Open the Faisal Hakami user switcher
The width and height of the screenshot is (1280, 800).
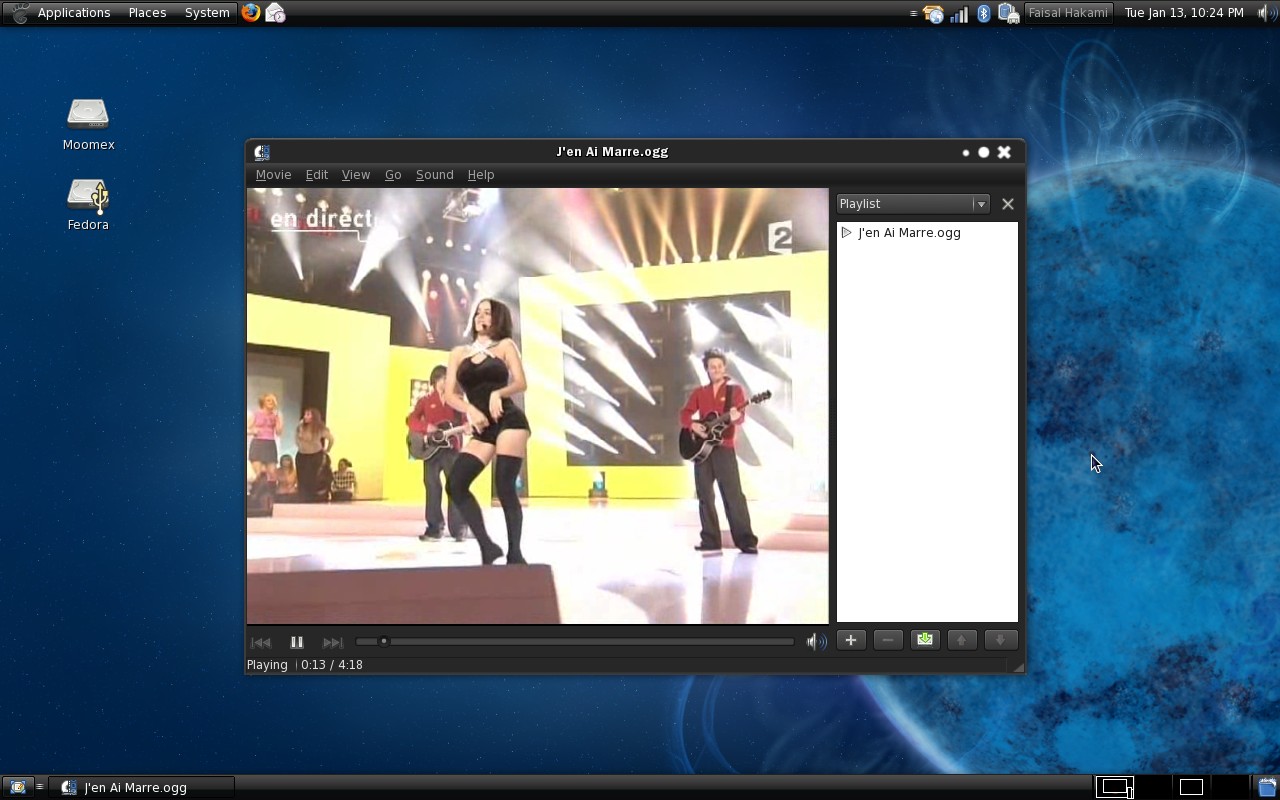click(1068, 13)
